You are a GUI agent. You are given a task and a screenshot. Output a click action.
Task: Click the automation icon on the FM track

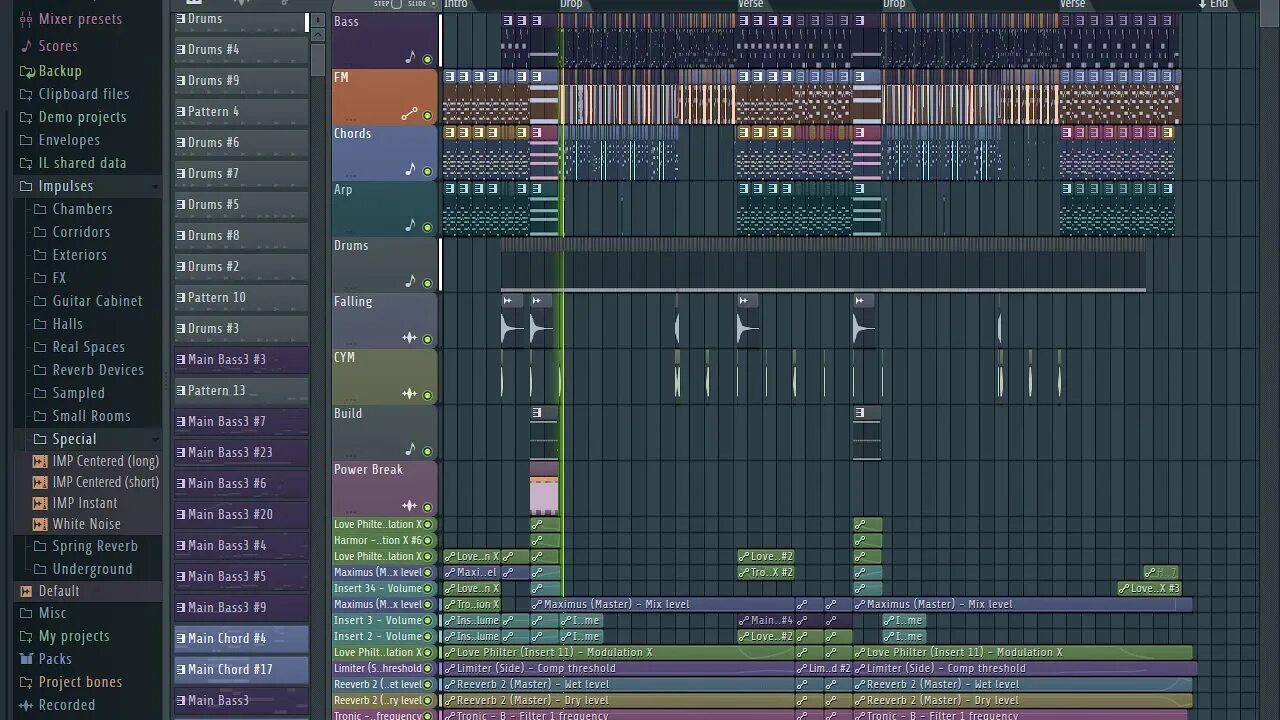pyautogui.click(x=409, y=114)
